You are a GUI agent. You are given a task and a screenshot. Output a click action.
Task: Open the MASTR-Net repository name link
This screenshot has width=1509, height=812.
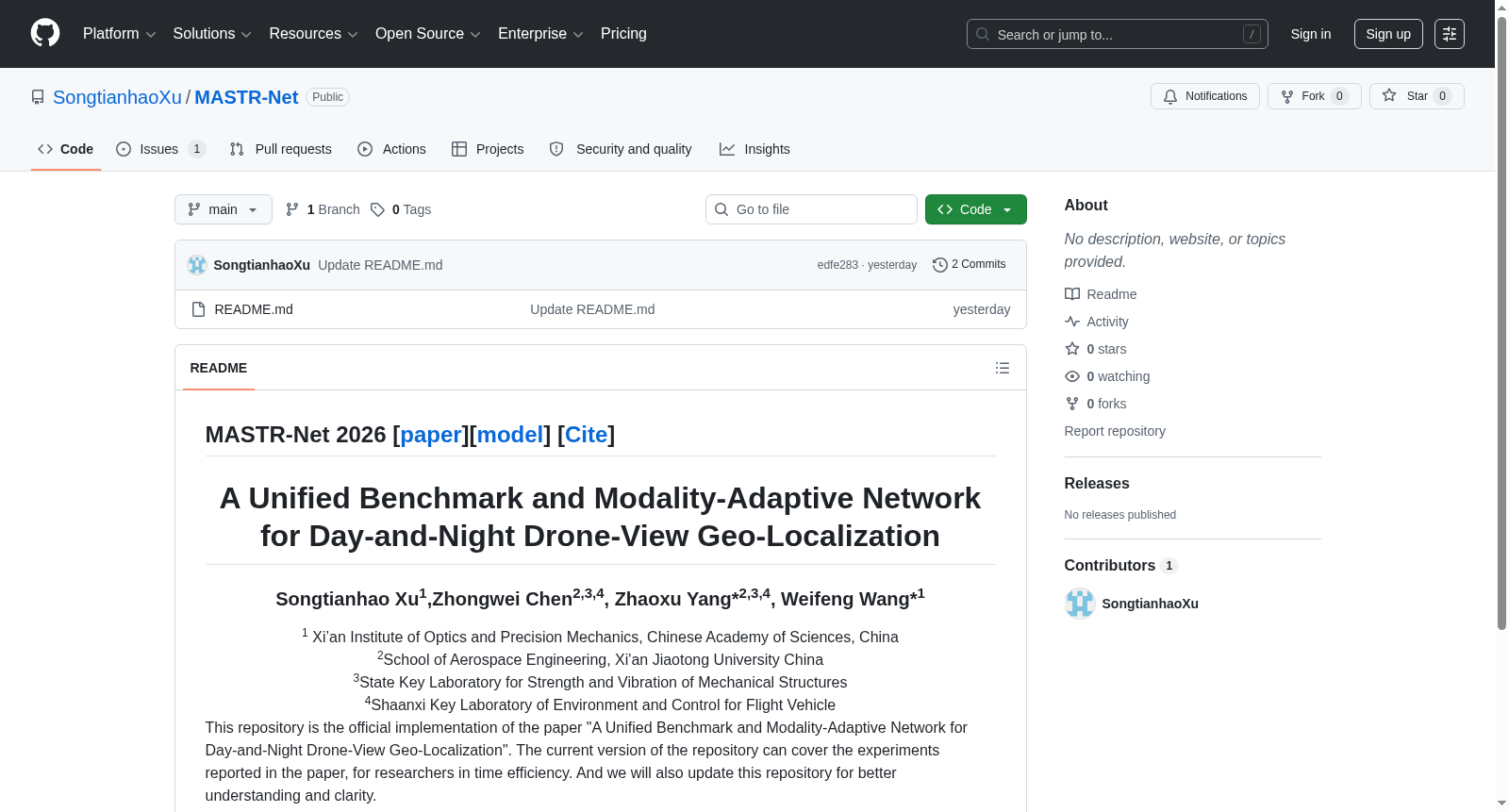click(x=246, y=97)
